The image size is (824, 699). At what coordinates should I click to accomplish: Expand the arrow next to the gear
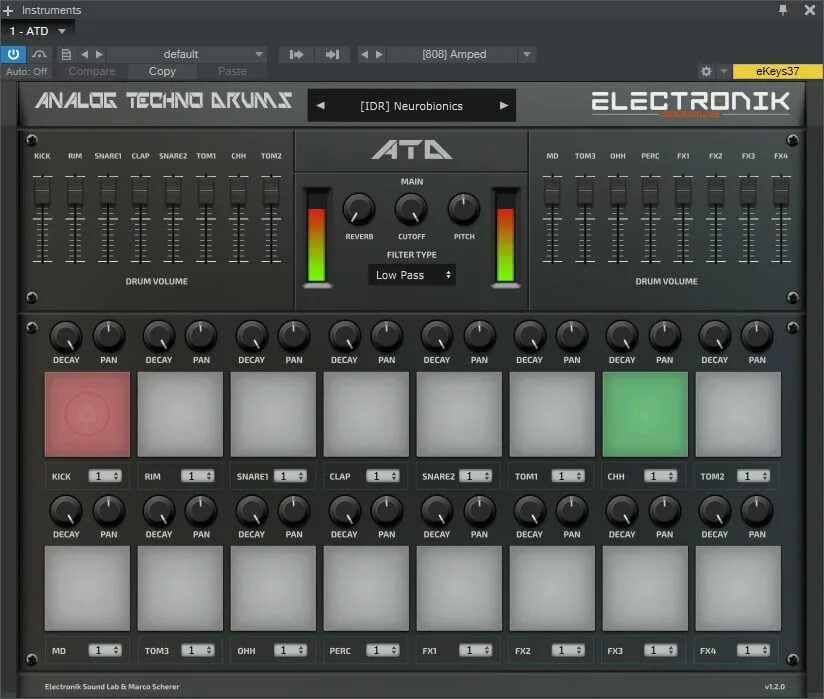coord(724,71)
